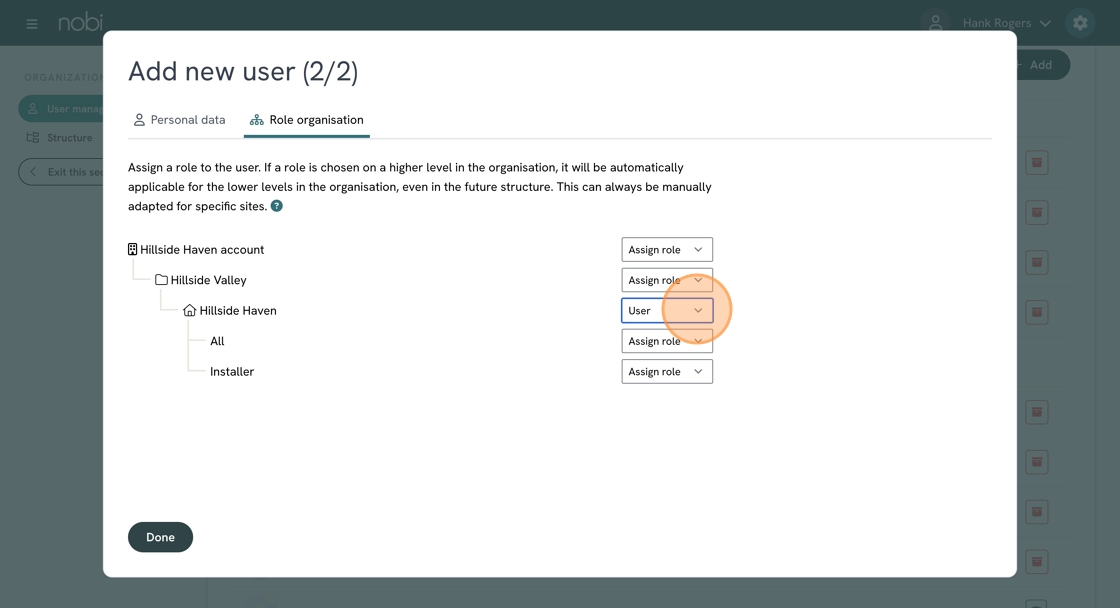The height and width of the screenshot is (608, 1120).
Task: Expand the Hank Rogers account menu
Action: (1006, 23)
